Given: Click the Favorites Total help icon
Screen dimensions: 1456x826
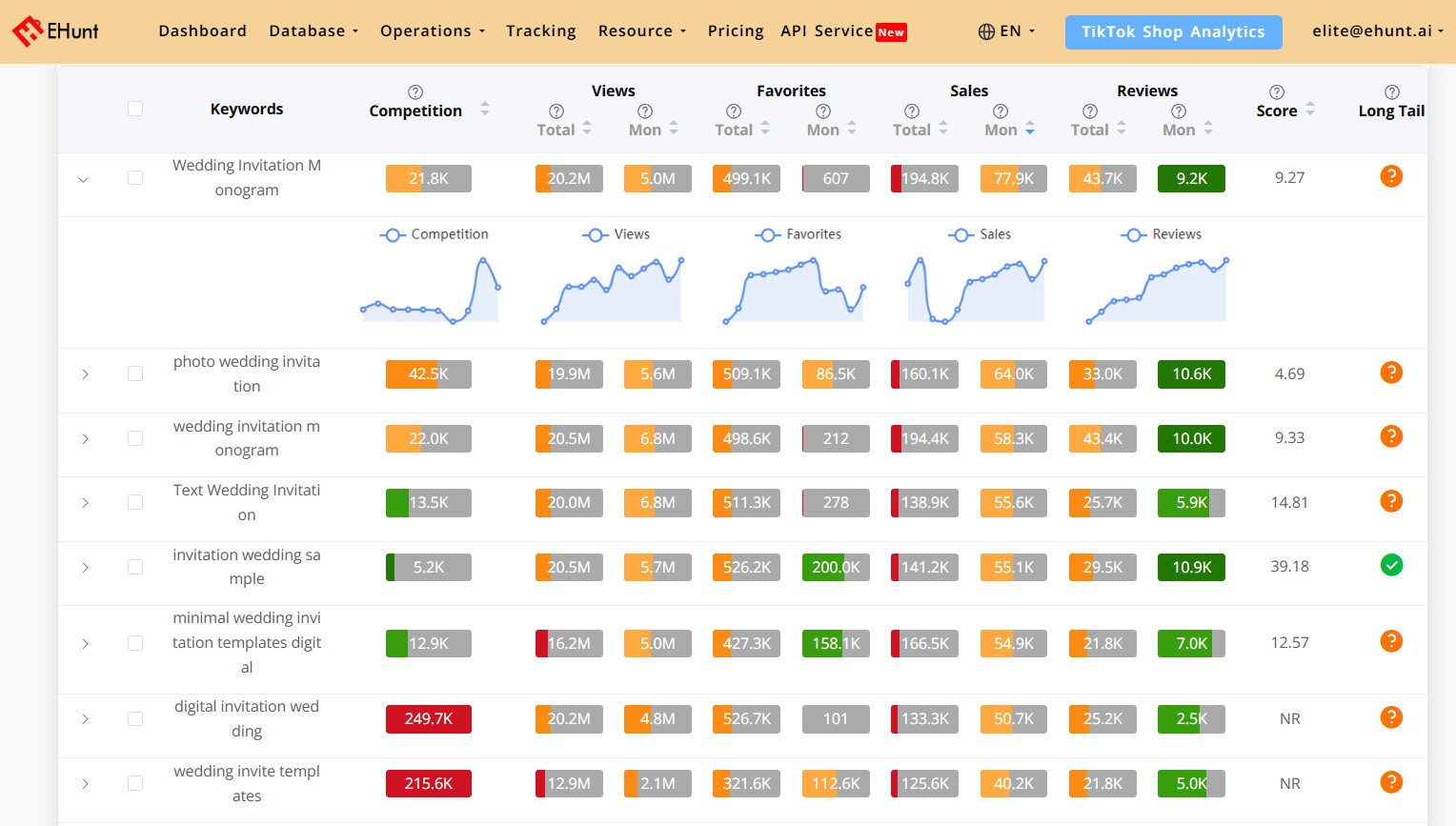Looking at the screenshot, I should click(x=734, y=111).
